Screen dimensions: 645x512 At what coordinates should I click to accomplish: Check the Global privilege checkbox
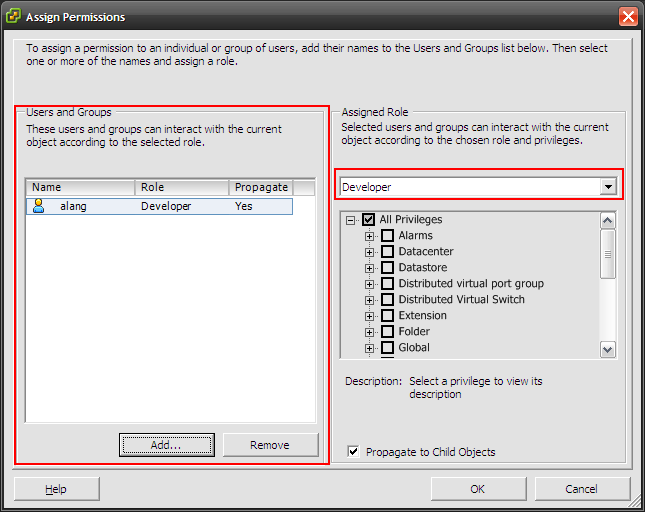tap(387, 348)
